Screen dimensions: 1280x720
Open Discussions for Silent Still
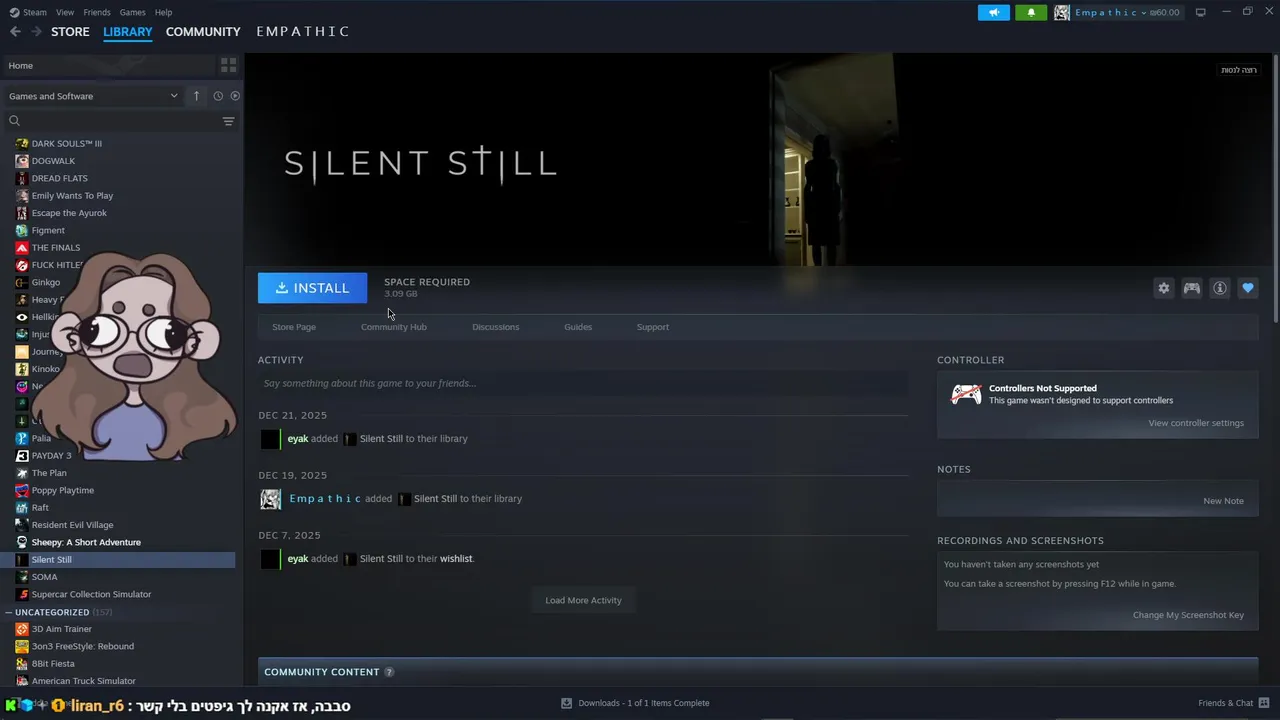click(496, 327)
